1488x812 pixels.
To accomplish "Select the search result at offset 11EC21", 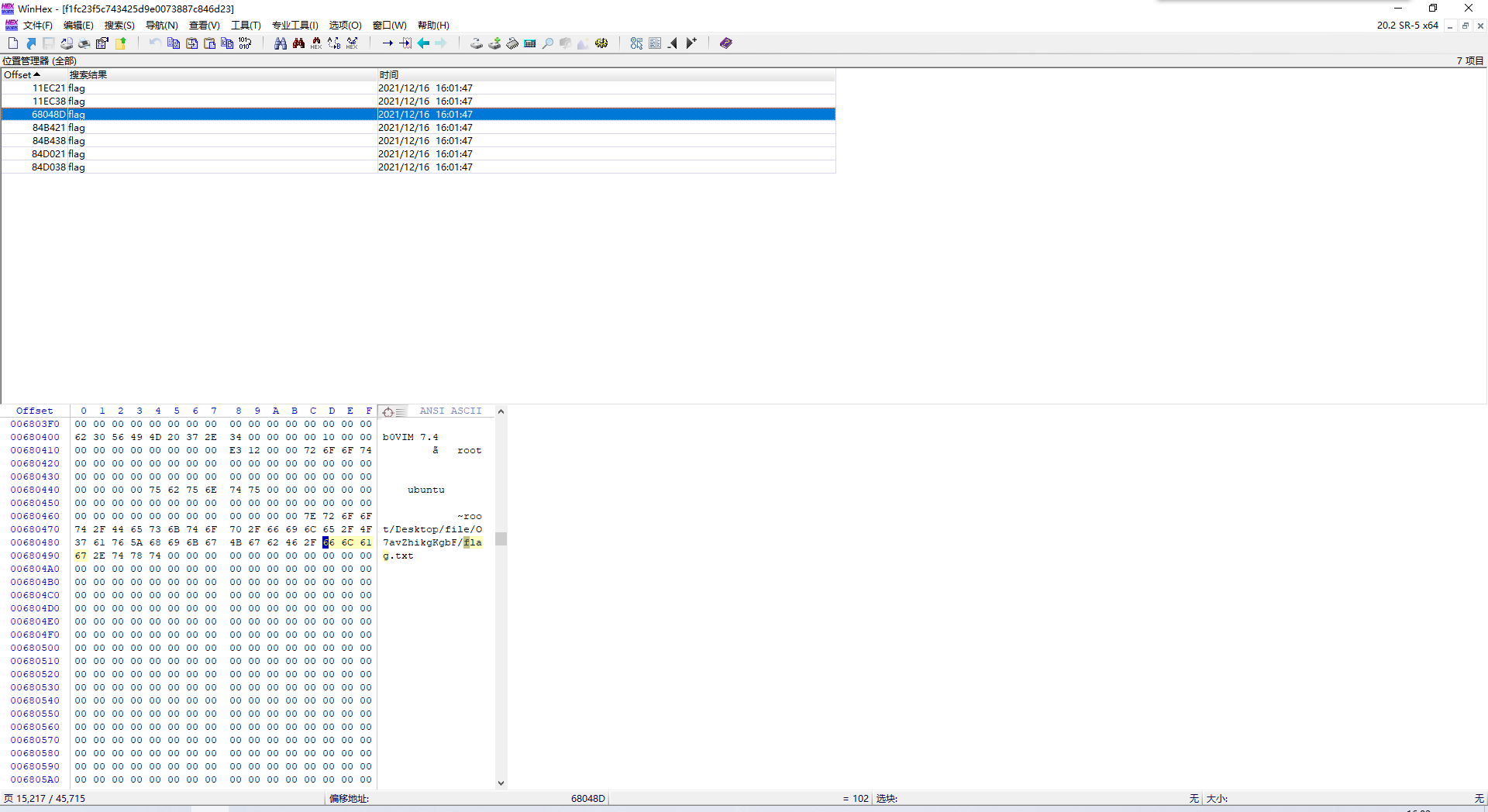I will point(418,88).
